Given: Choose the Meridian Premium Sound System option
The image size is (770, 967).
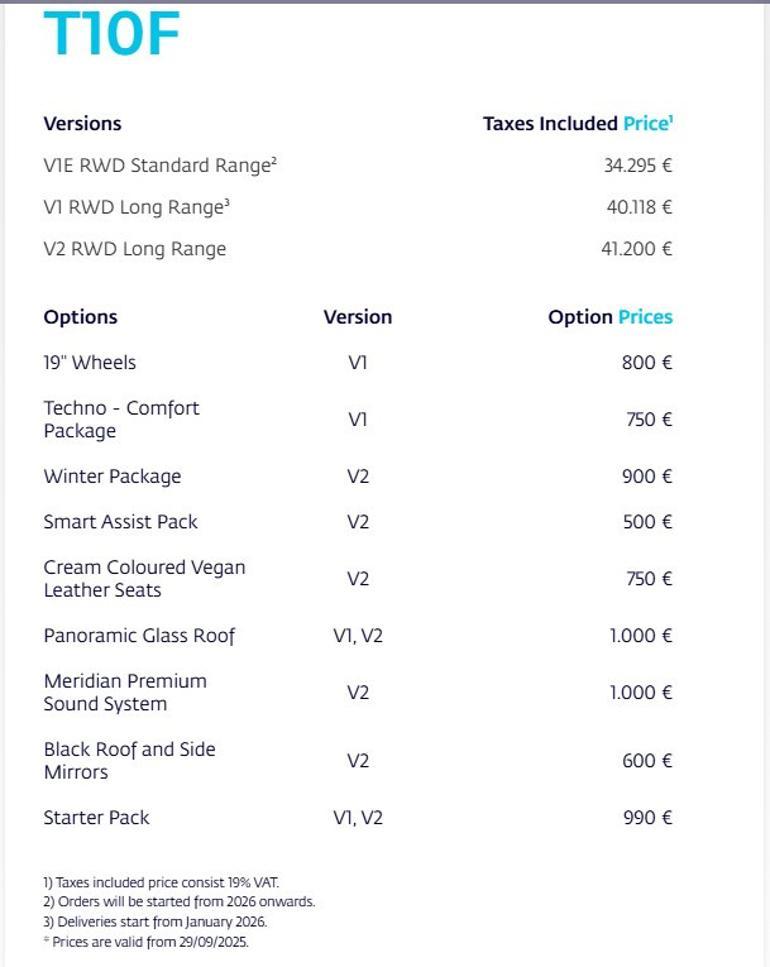Looking at the screenshot, I should coord(125,692).
